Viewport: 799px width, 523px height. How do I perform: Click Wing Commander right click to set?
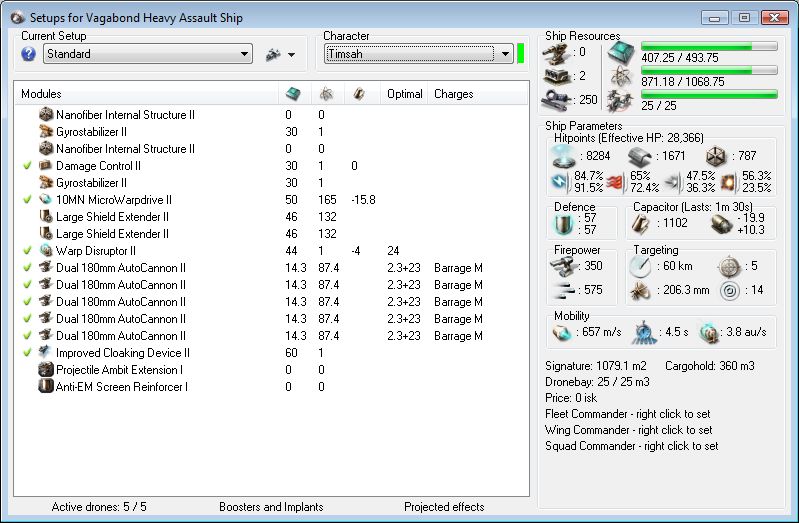coord(628,430)
